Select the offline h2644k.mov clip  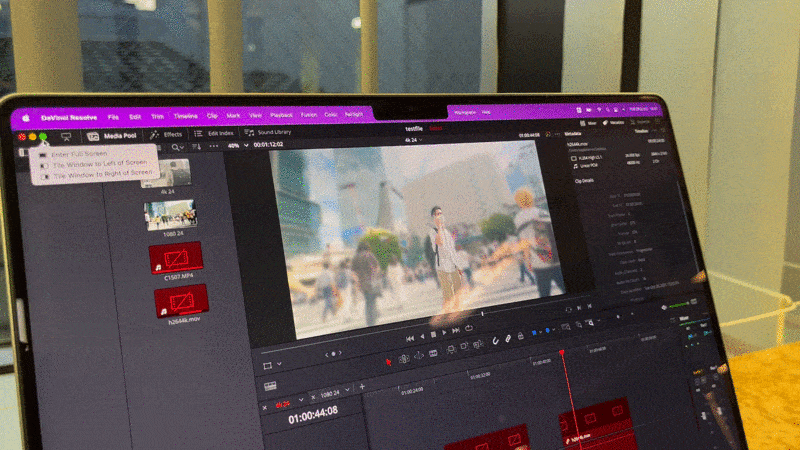pyautogui.click(x=182, y=301)
